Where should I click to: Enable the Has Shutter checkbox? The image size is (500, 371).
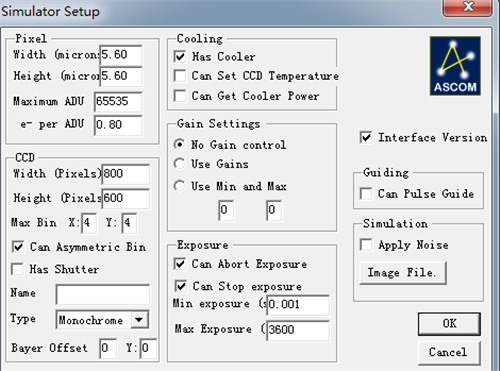(17, 269)
